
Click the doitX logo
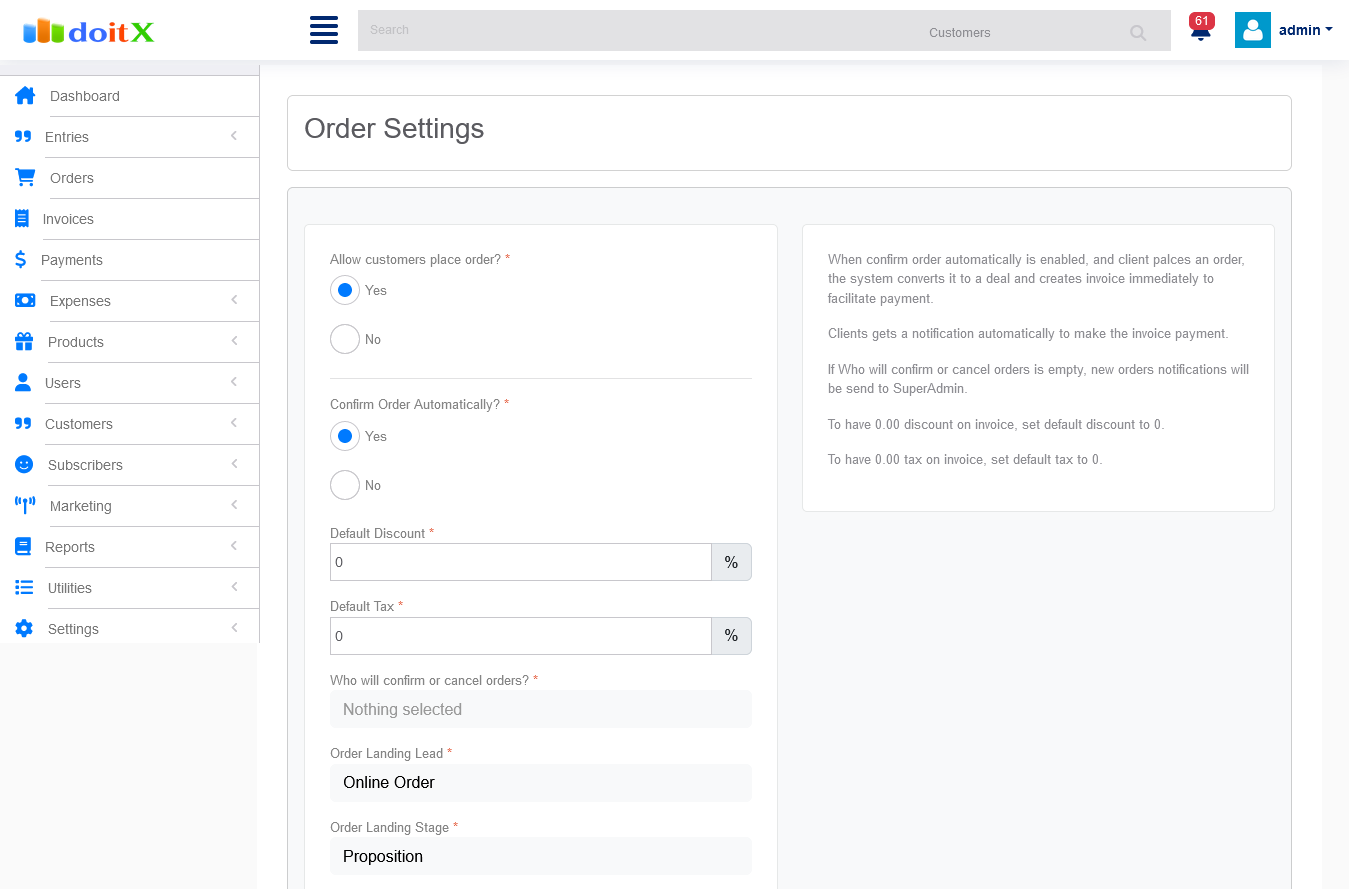(89, 31)
